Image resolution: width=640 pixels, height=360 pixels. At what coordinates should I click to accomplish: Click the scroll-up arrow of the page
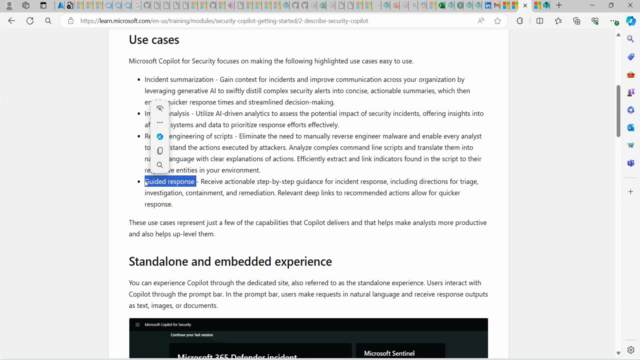pyautogui.click(x=618, y=35)
